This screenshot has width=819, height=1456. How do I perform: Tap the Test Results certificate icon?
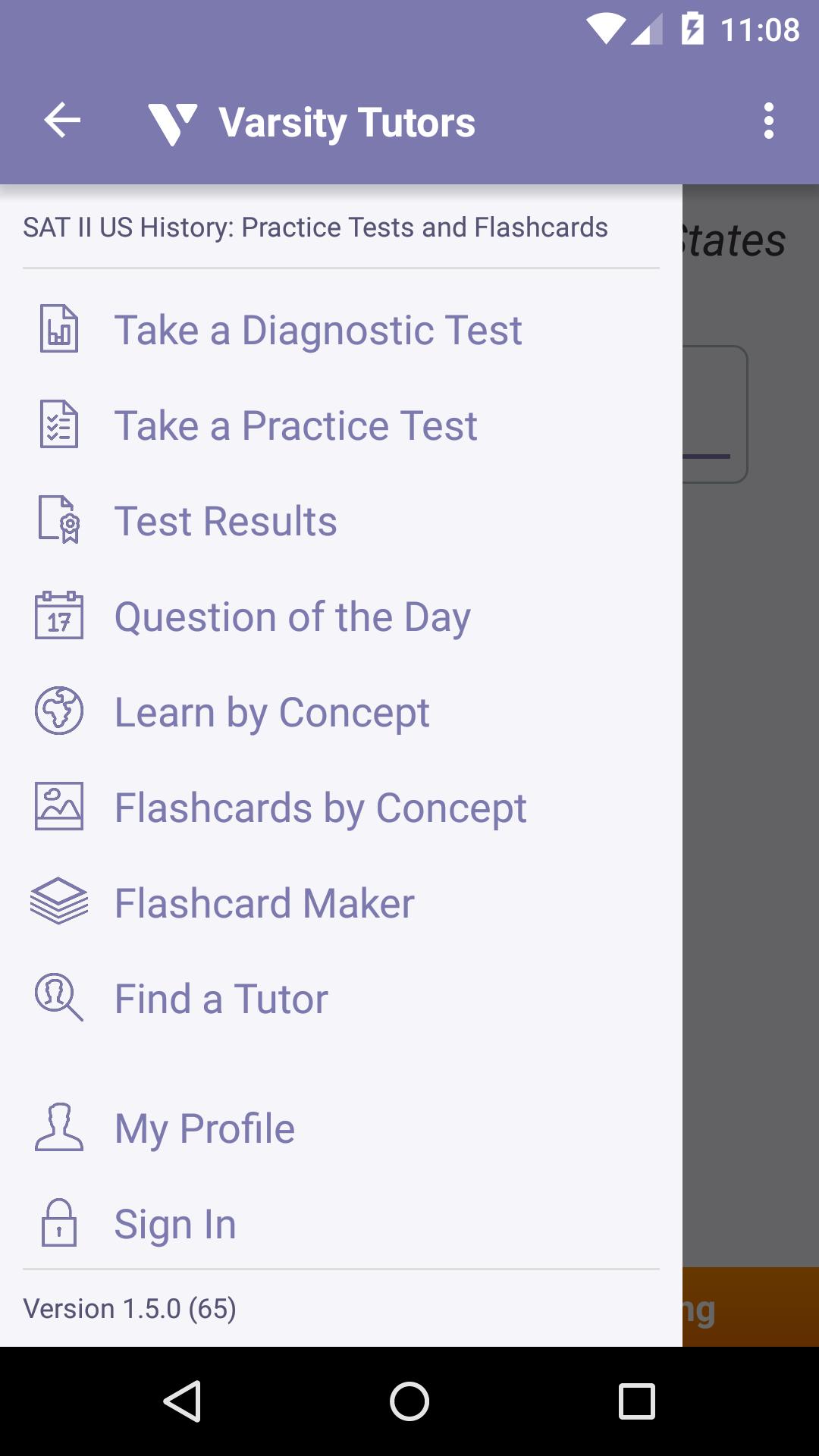tap(59, 520)
